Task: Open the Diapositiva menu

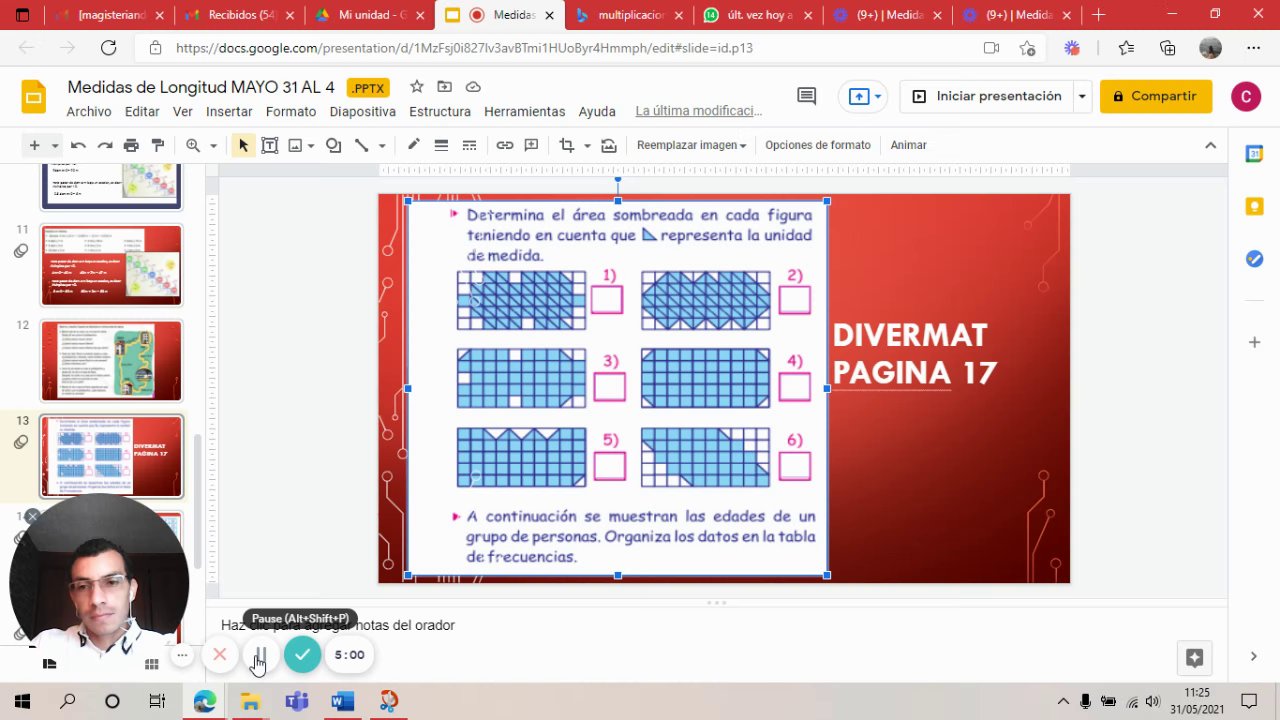Action: click(362, 111)
